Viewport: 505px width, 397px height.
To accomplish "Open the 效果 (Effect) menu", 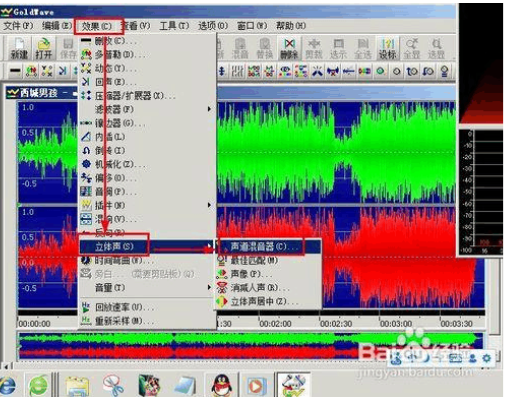I will coord(98,26).
